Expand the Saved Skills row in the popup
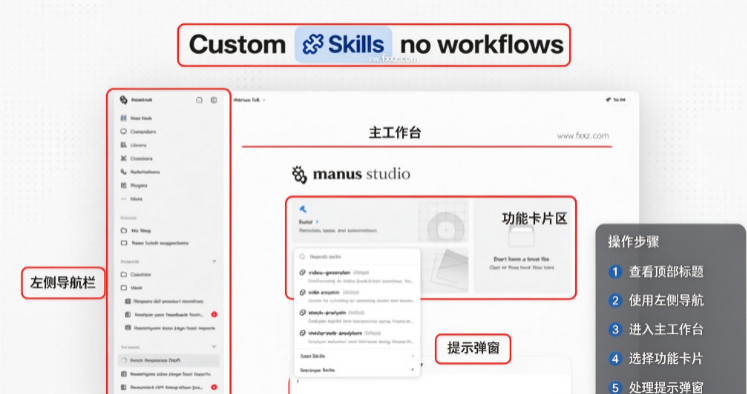Screen dimensions: 747x394 pos(357,356)
